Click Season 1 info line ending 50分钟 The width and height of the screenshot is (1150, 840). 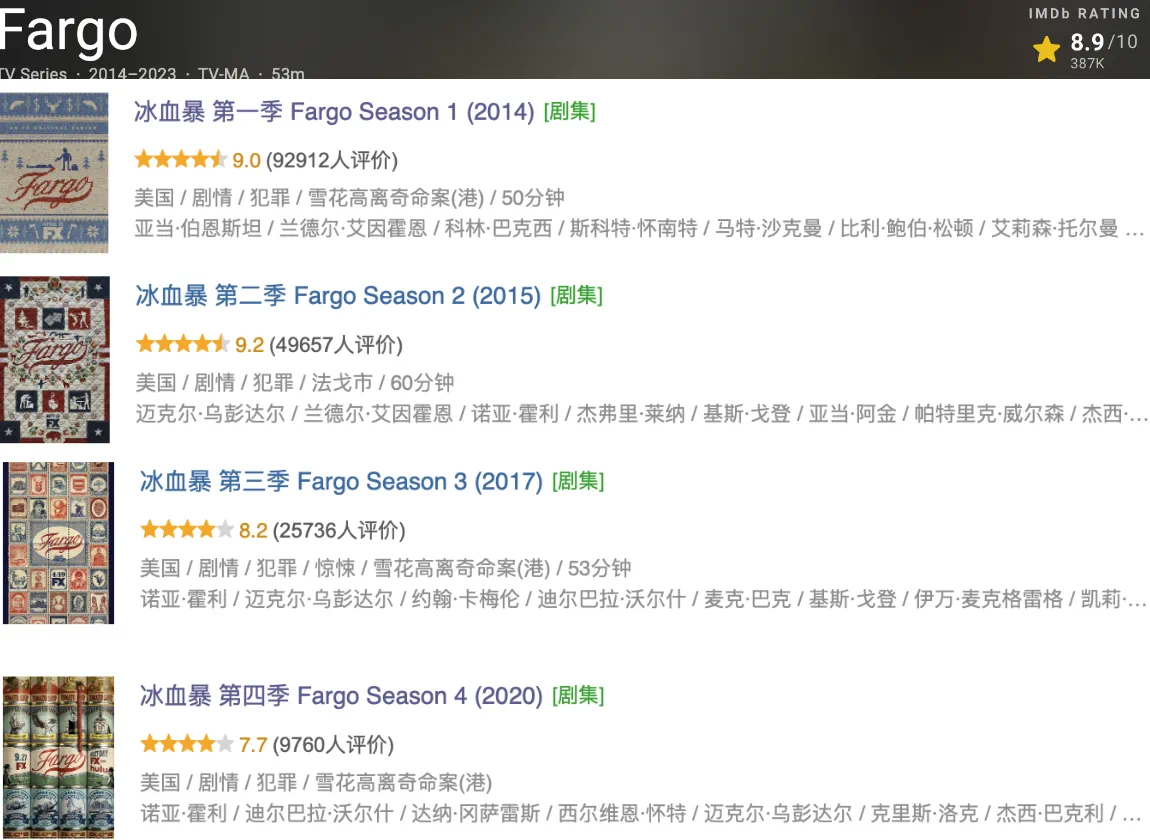pos(349,197)
